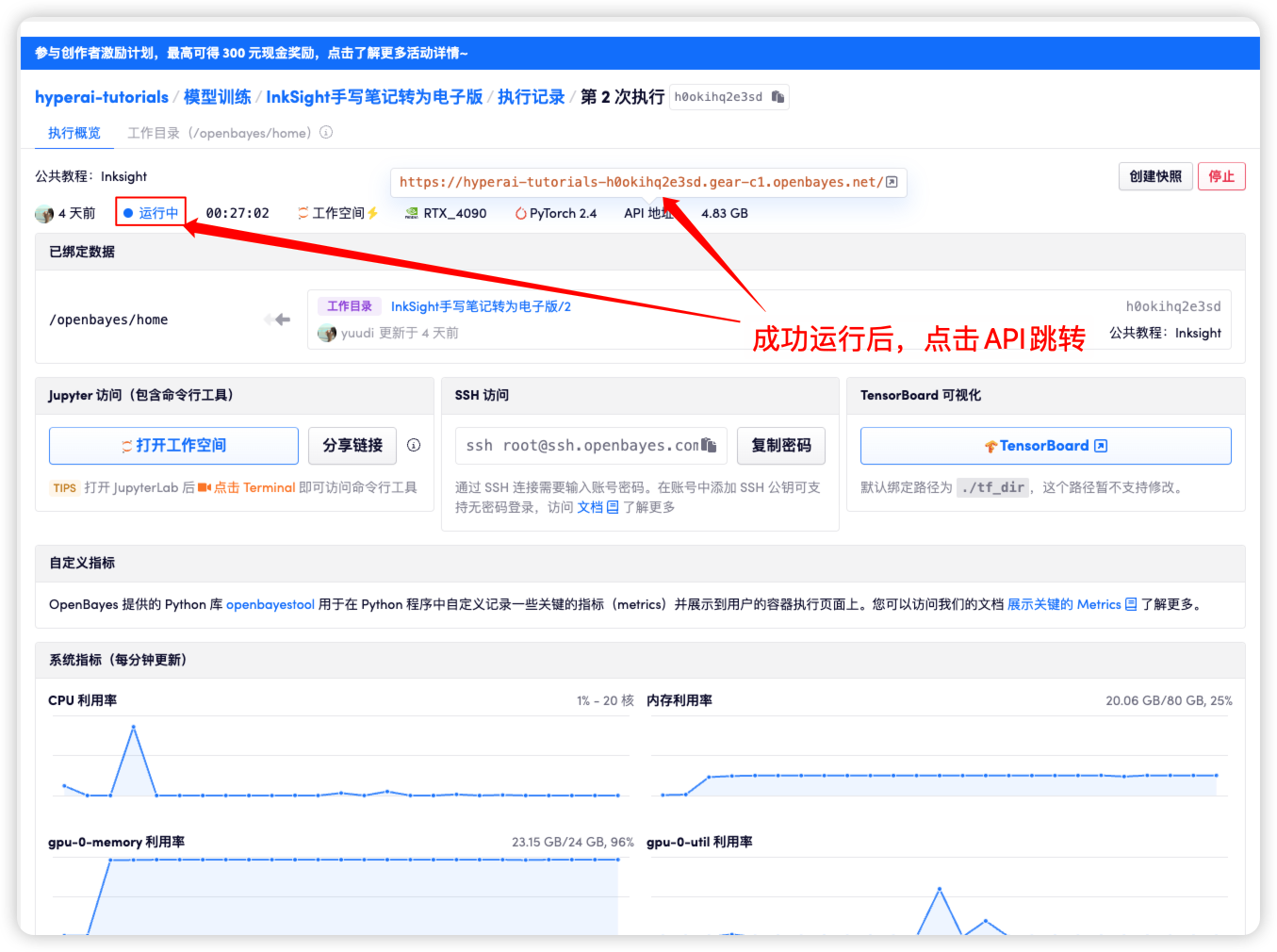This screenshot has width=1277, height=952.
Task: Open the 工作目录 (/openbayes/home) tab
Action: click(x=219, y=133)
